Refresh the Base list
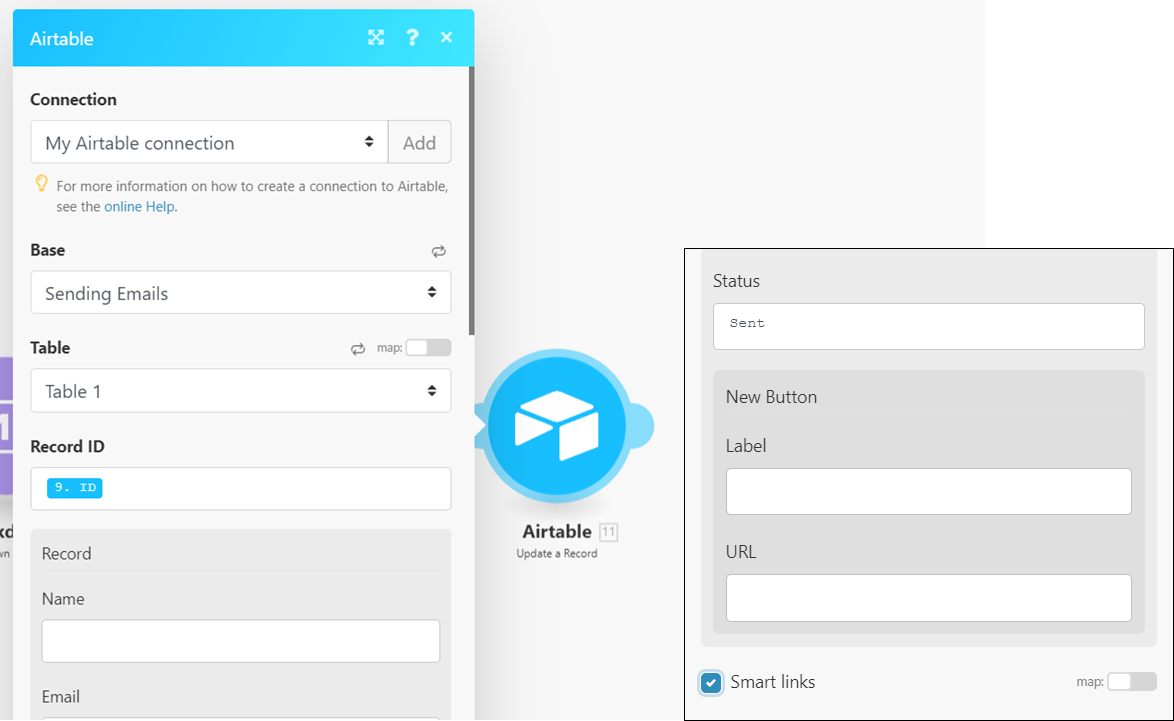 coord(439,252)
